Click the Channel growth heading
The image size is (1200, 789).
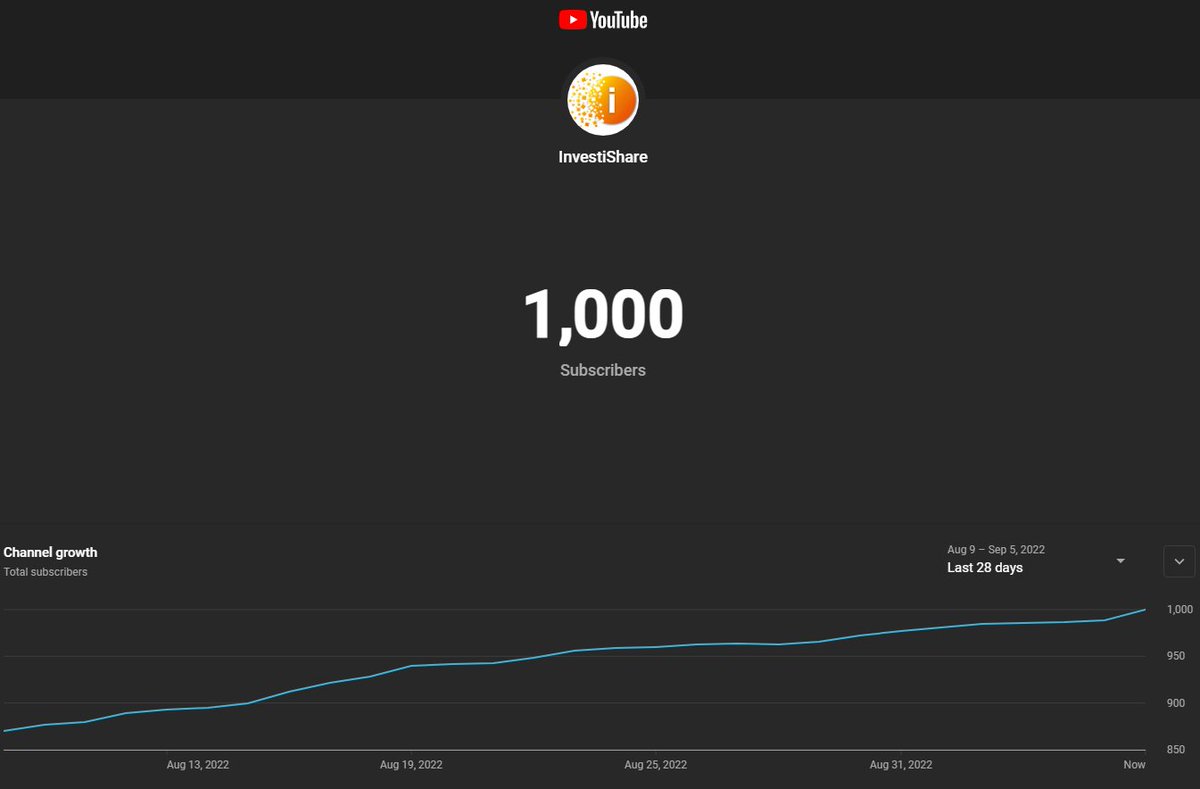(51, 552)
